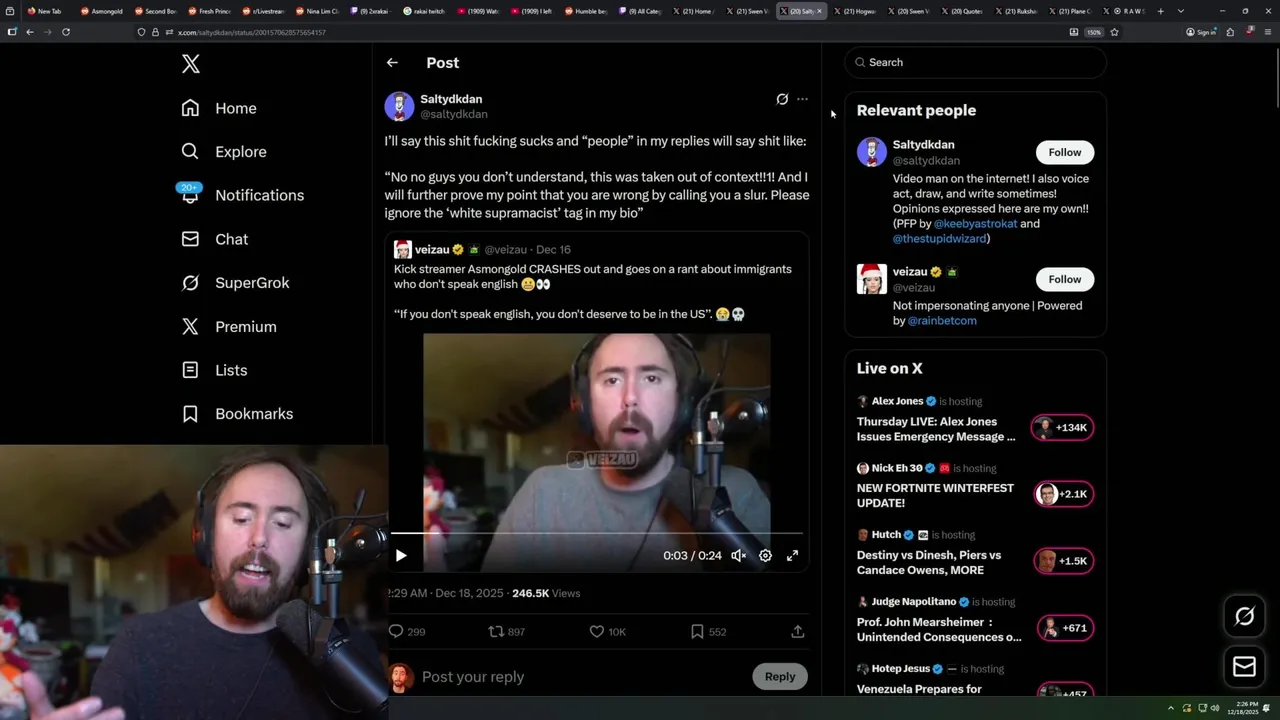Screen dimensions: 1280x720
Task: Click the Search box on X
Action: 975,62
